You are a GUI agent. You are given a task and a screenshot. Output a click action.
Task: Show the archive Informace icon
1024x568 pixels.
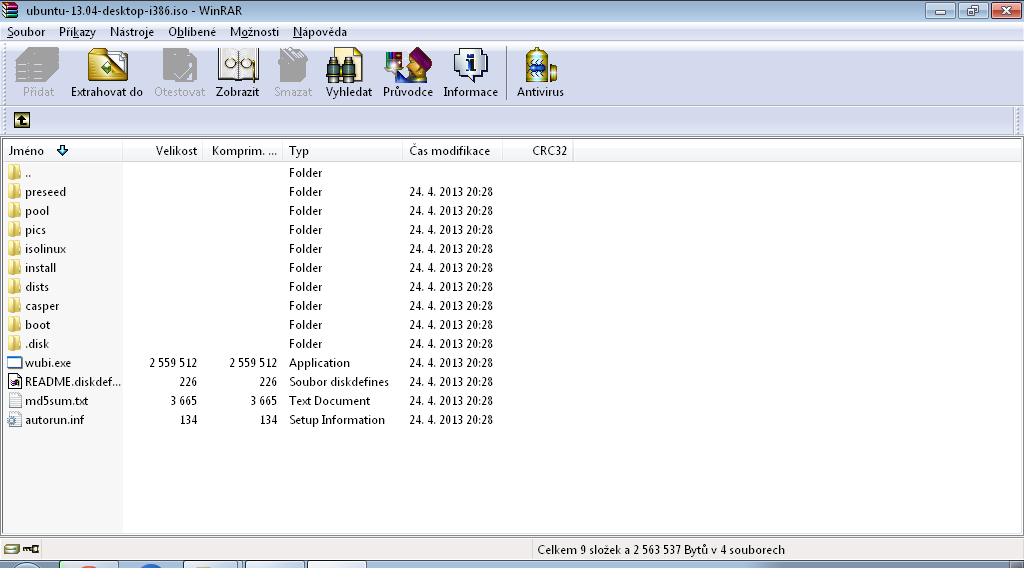470,65
